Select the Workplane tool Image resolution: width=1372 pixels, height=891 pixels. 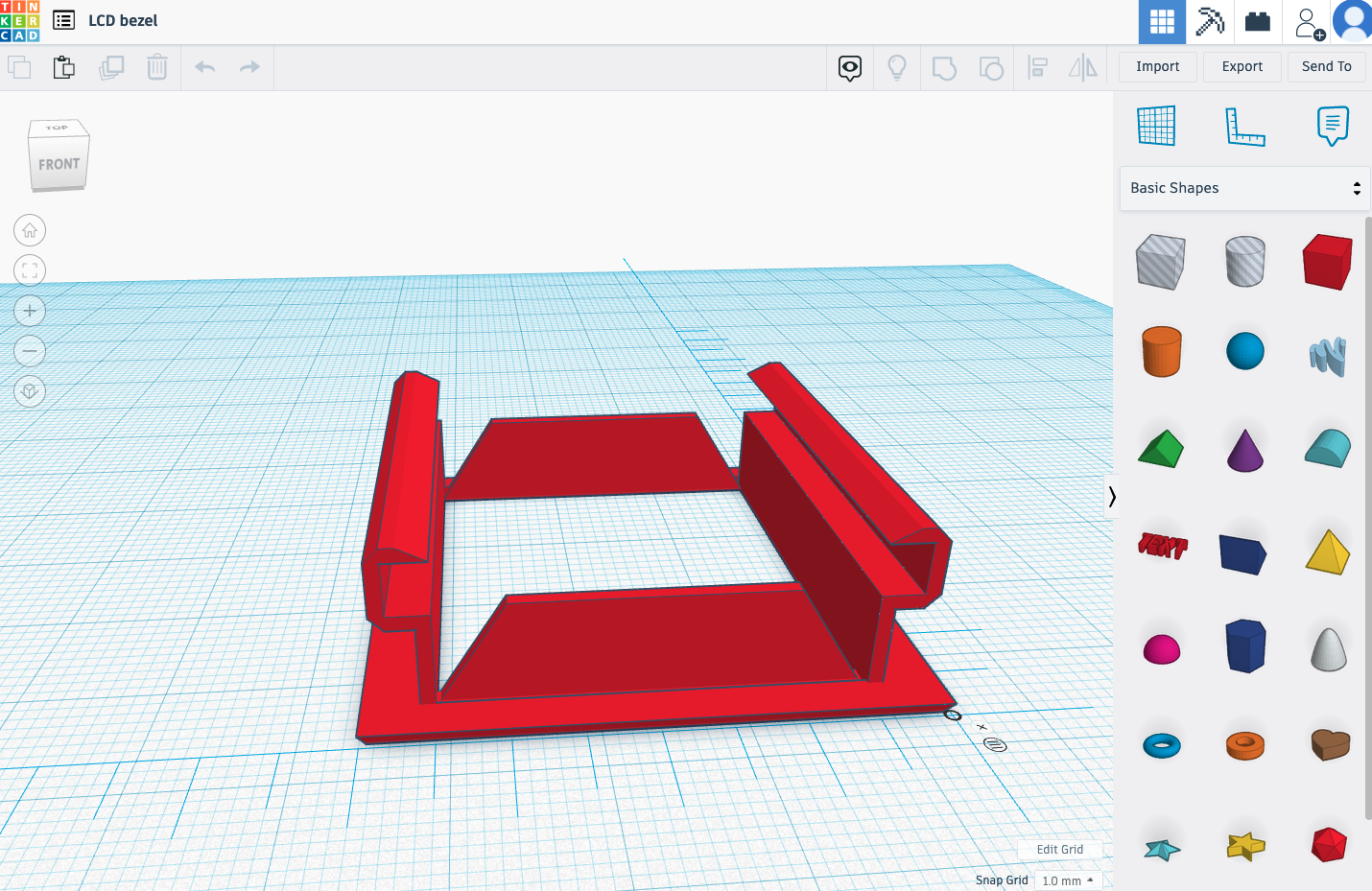pyautogui.click(x=1156, y=126)
